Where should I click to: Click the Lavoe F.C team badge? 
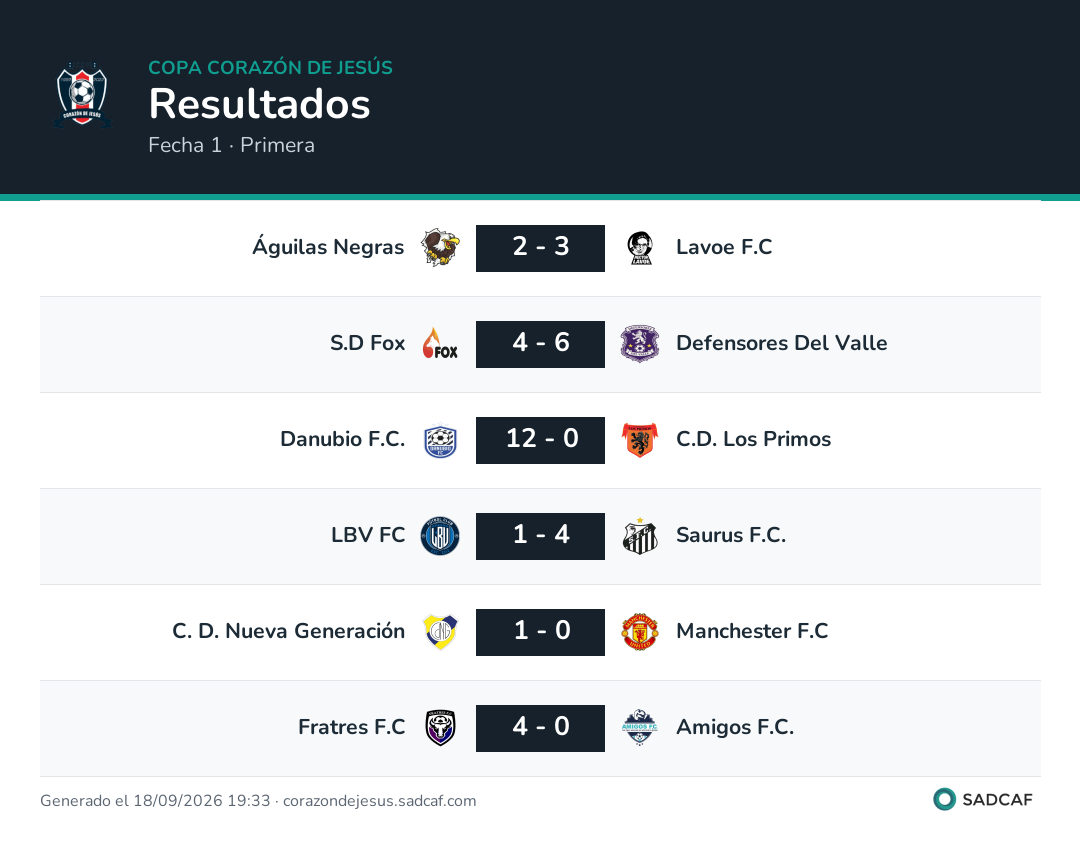click(641, 248)
